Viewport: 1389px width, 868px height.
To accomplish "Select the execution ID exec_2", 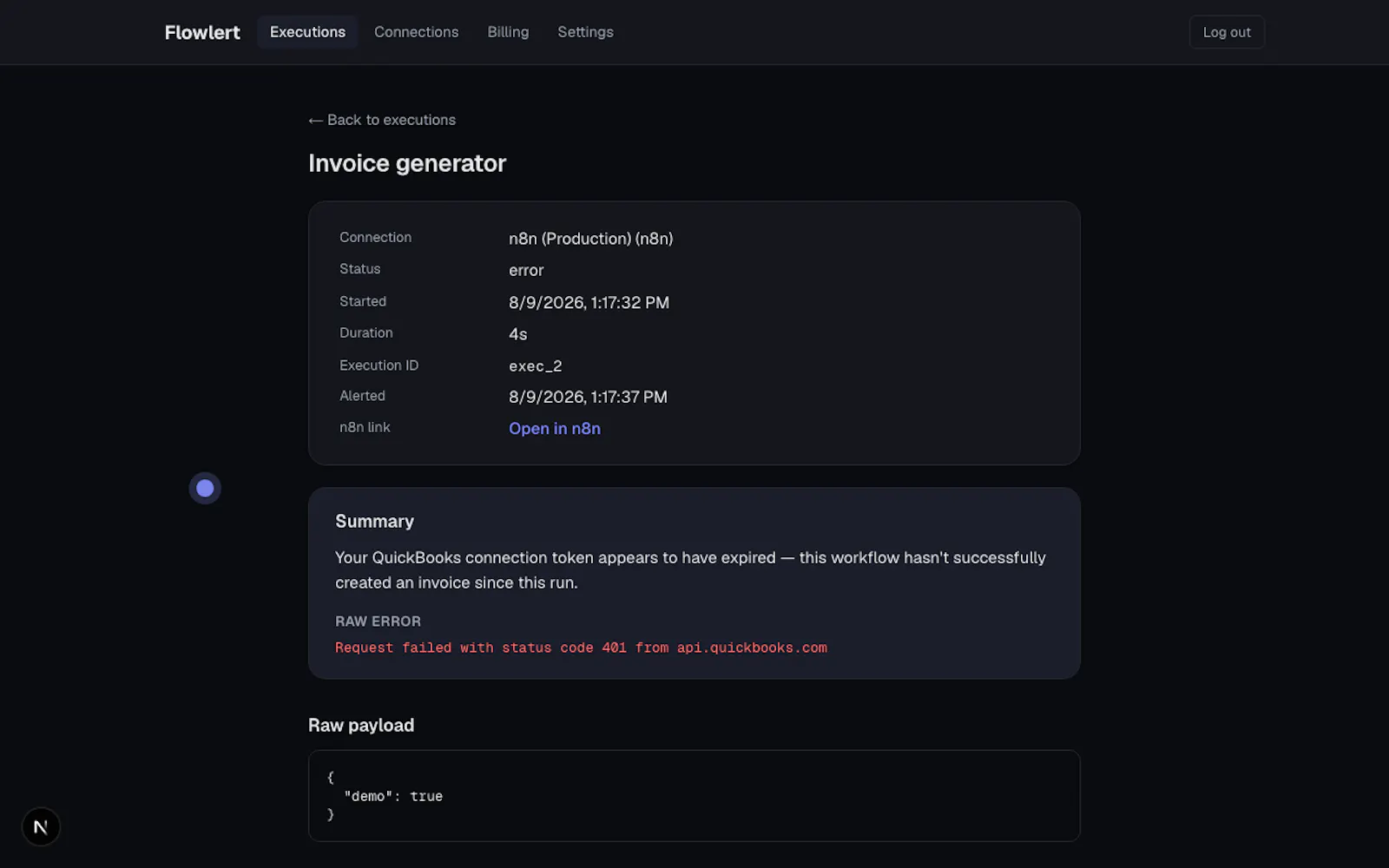I will pyautogui.click(x=536, y=366).
